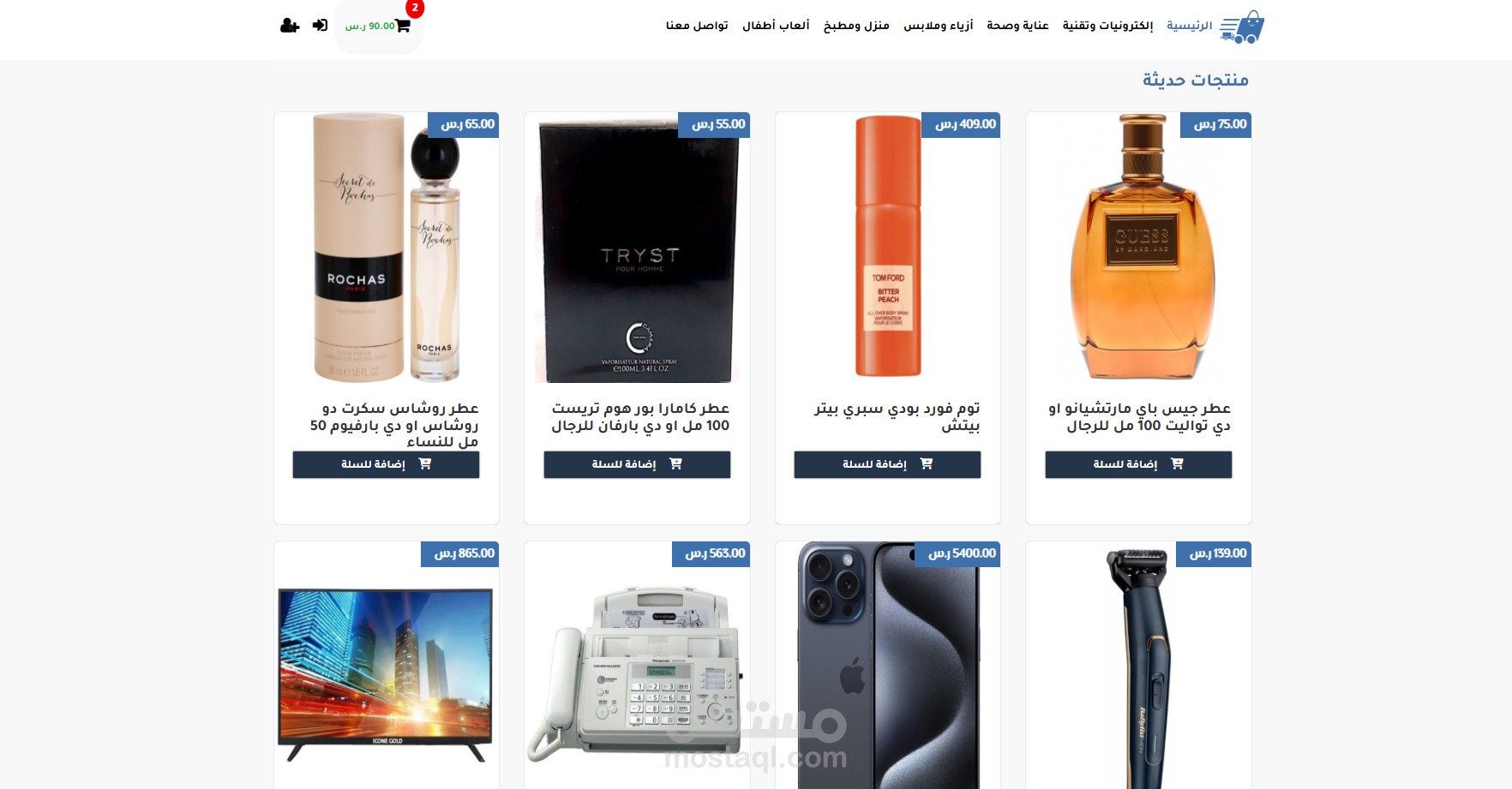The height and width of the screenshot is (789, 1512).
Task: Click the login arrow icon
Action: click(320, 26)
